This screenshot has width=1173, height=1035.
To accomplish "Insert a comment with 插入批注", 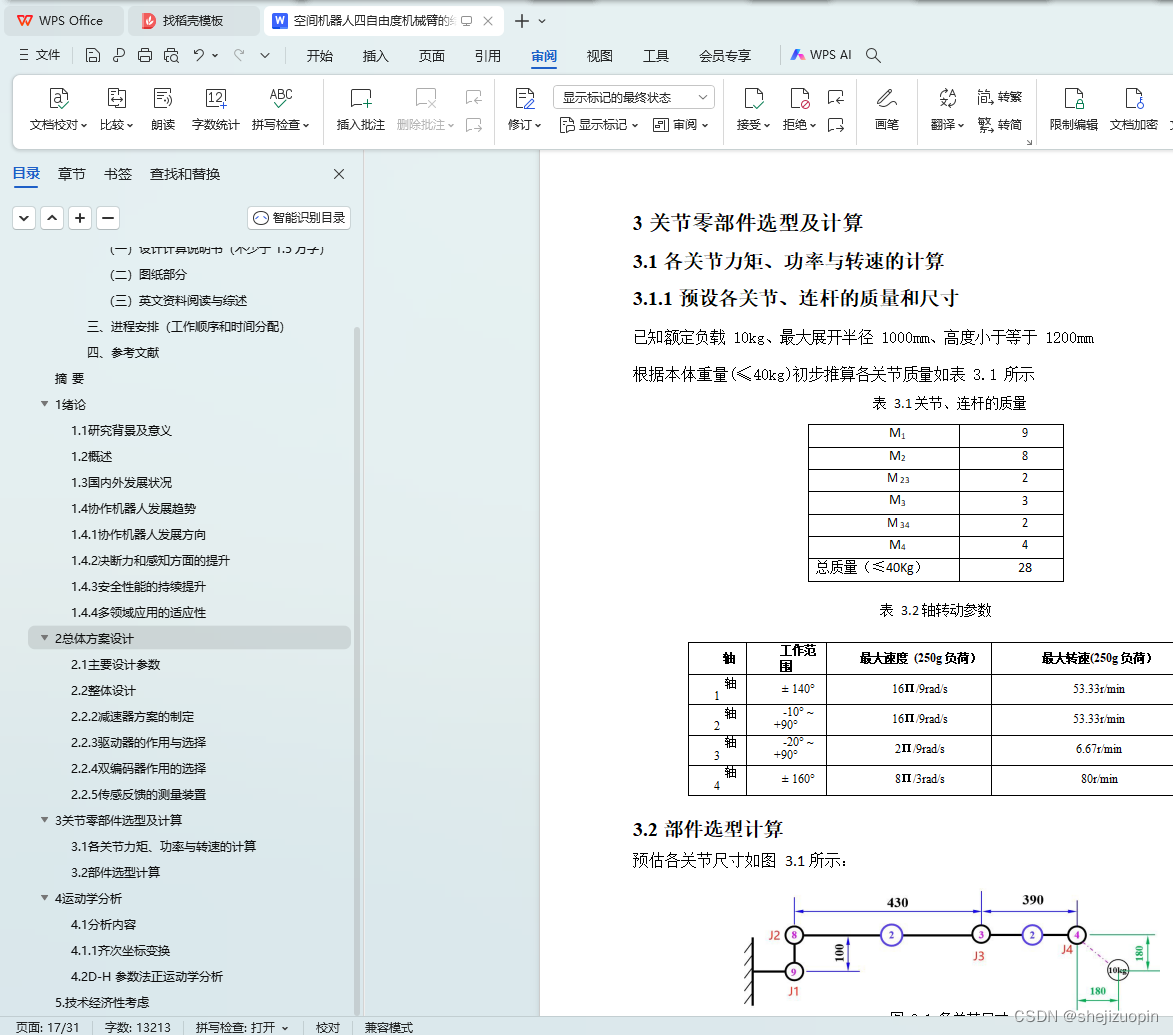I will (x=361, y=109).
